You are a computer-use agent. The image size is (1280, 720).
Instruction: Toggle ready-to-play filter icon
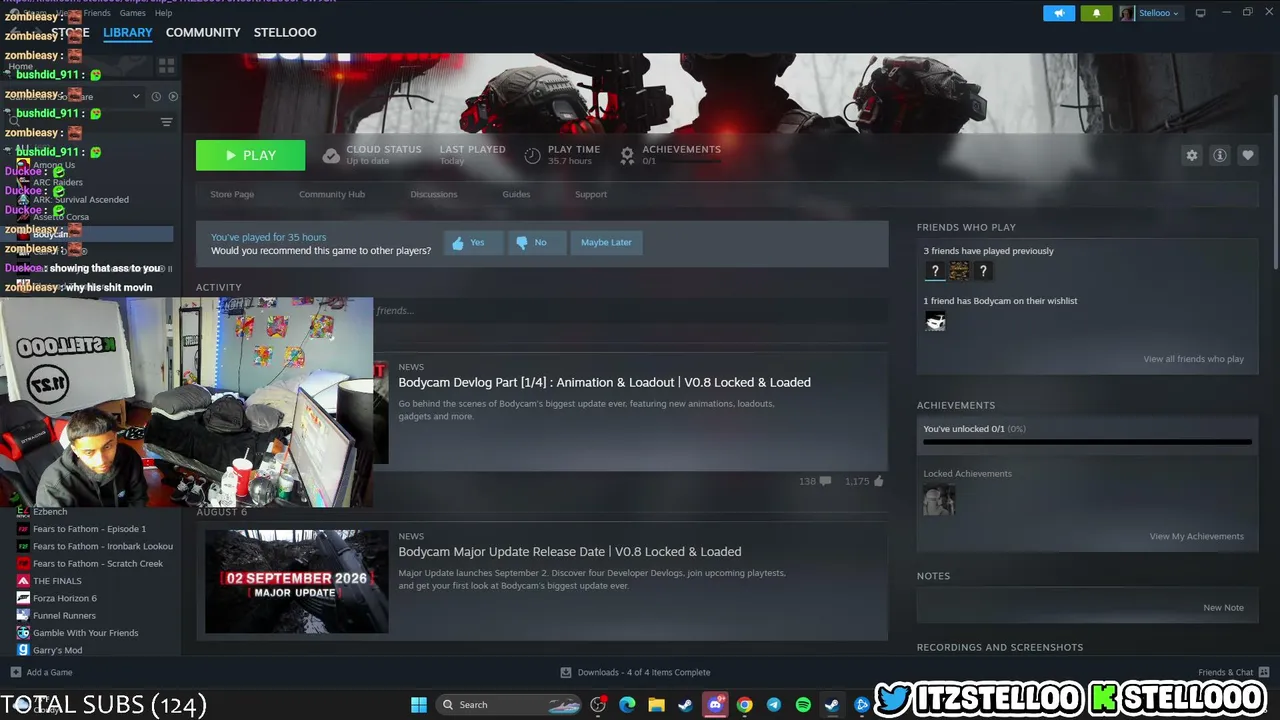[x=173, y=96]
